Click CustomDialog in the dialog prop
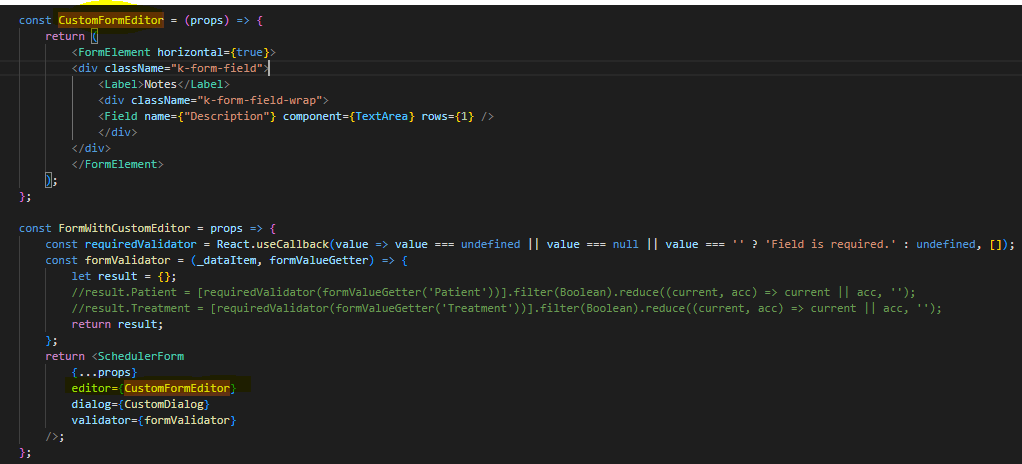1022x464 pixels. pos(166,404)
